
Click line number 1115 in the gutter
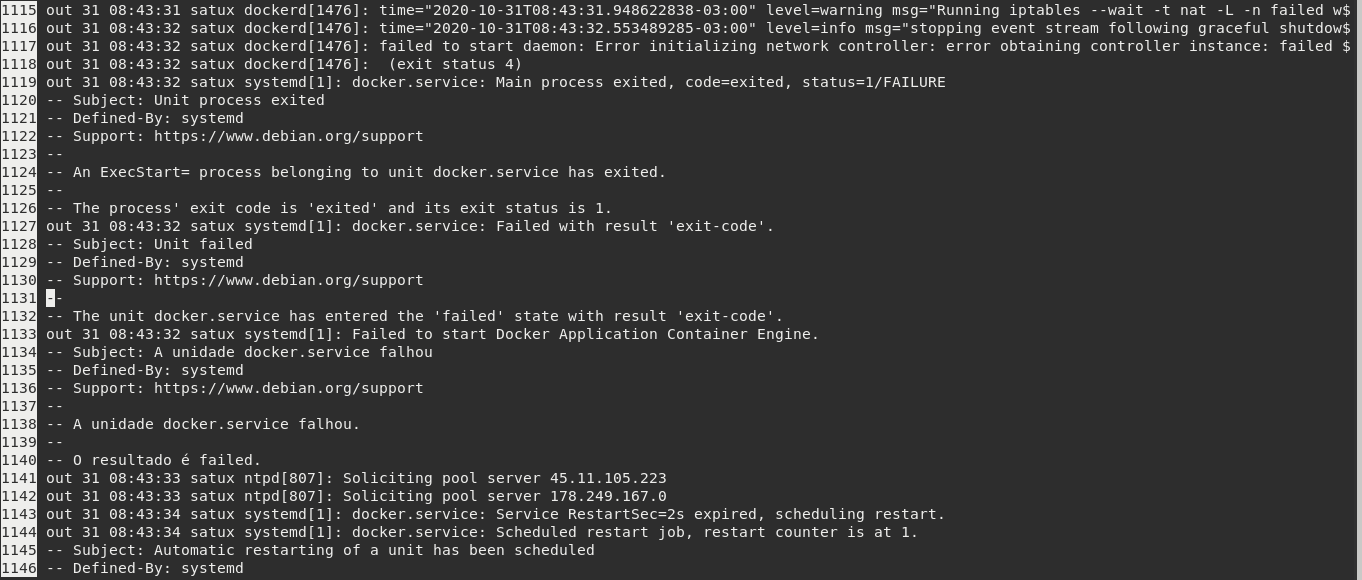point(18,10)
